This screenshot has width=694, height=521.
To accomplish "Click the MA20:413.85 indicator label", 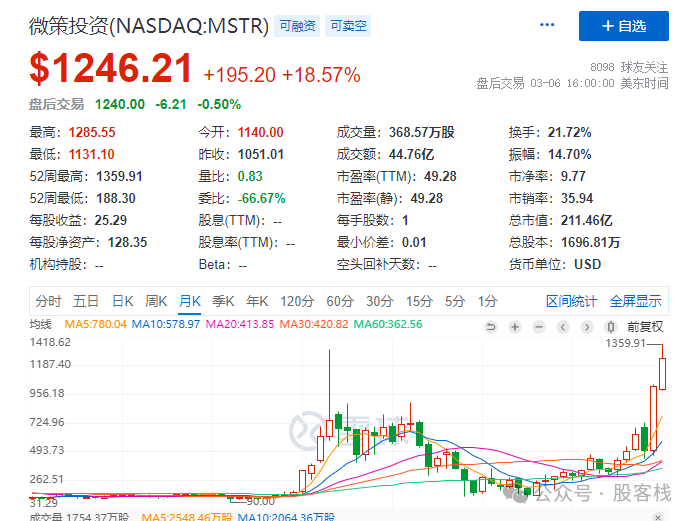I will tap(240, 324).
